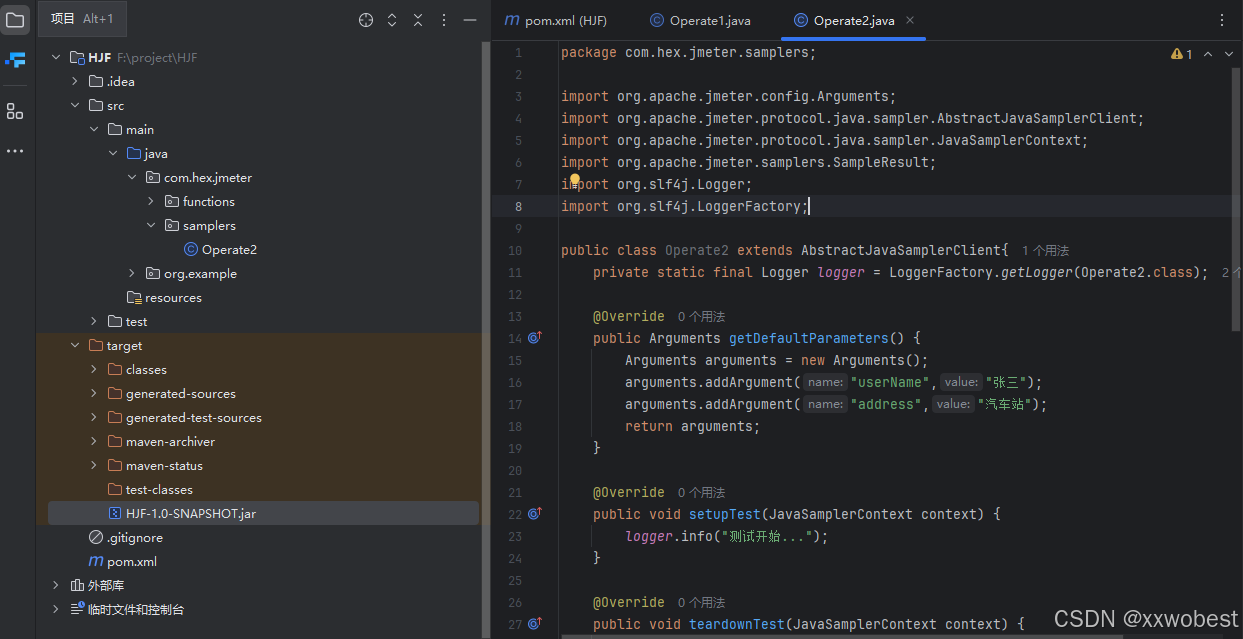1243x639 pixels.
Task: Expand the maven-archiver folder
Action: pyautogui.click(x=94, y=441)
